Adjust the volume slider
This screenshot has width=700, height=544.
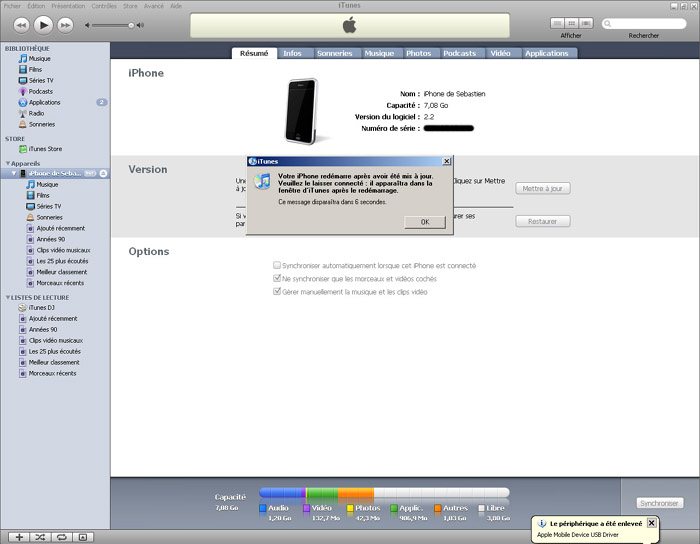coord(130,24)
